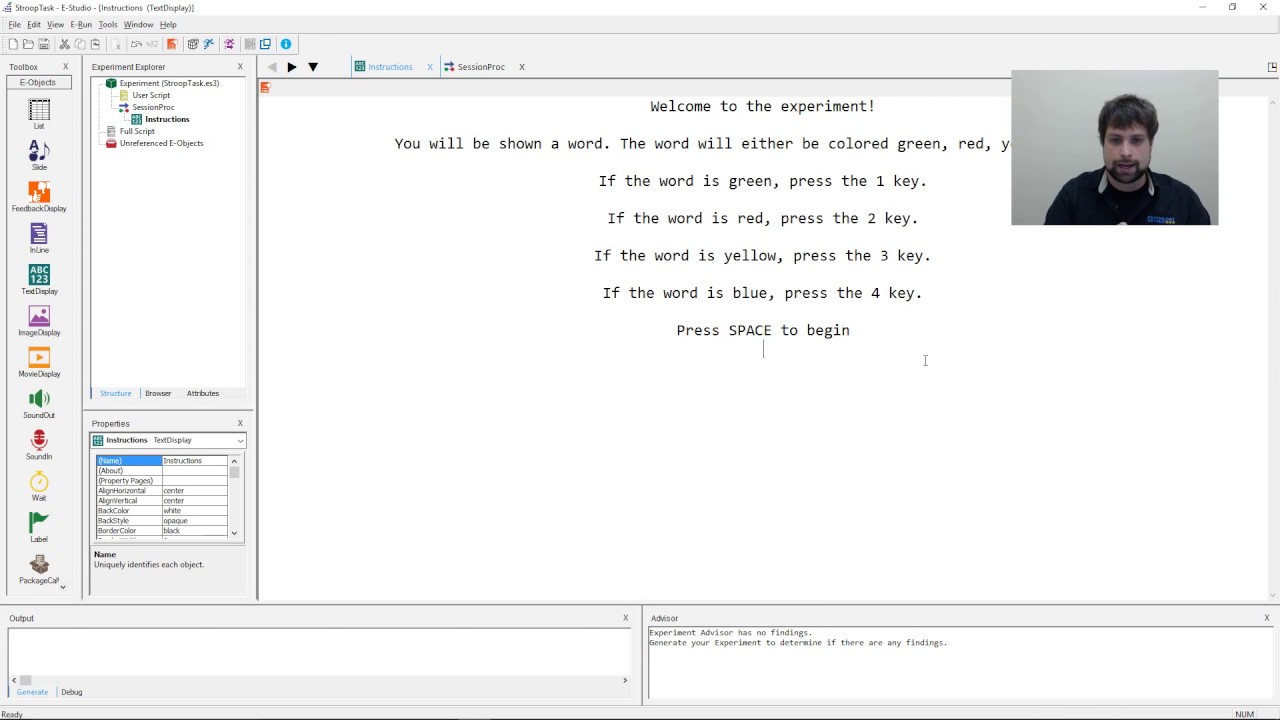This screenshot has width=1280, height=720.
Task: Select the Structure tab in Explorer
Action: pyautogui.click(x=115, y=393)
